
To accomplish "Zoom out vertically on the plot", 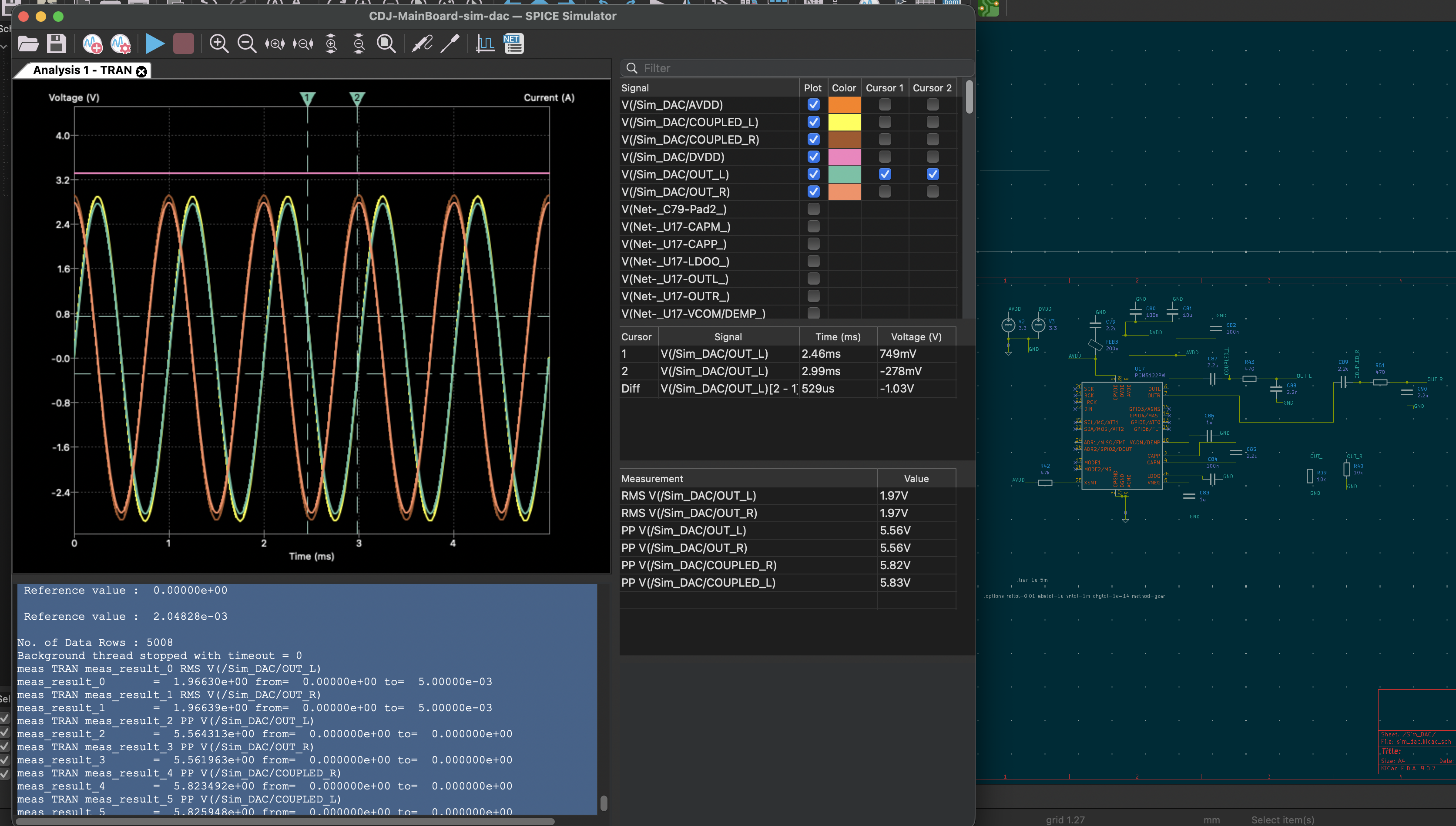I will 359,44.
